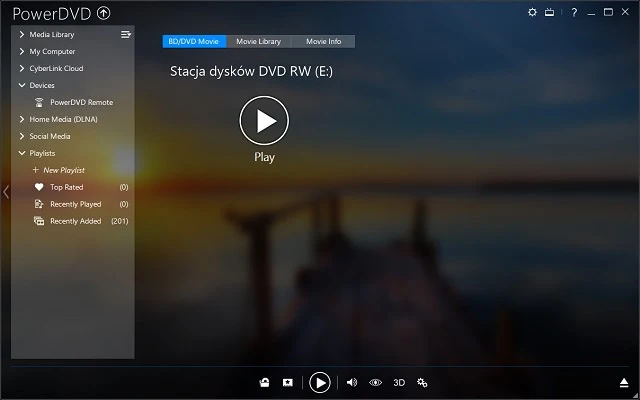The height and width of the screenshot is (400, 640).
Task: Expand the Home Media (DLNA) node
Action: pos(22,119)
